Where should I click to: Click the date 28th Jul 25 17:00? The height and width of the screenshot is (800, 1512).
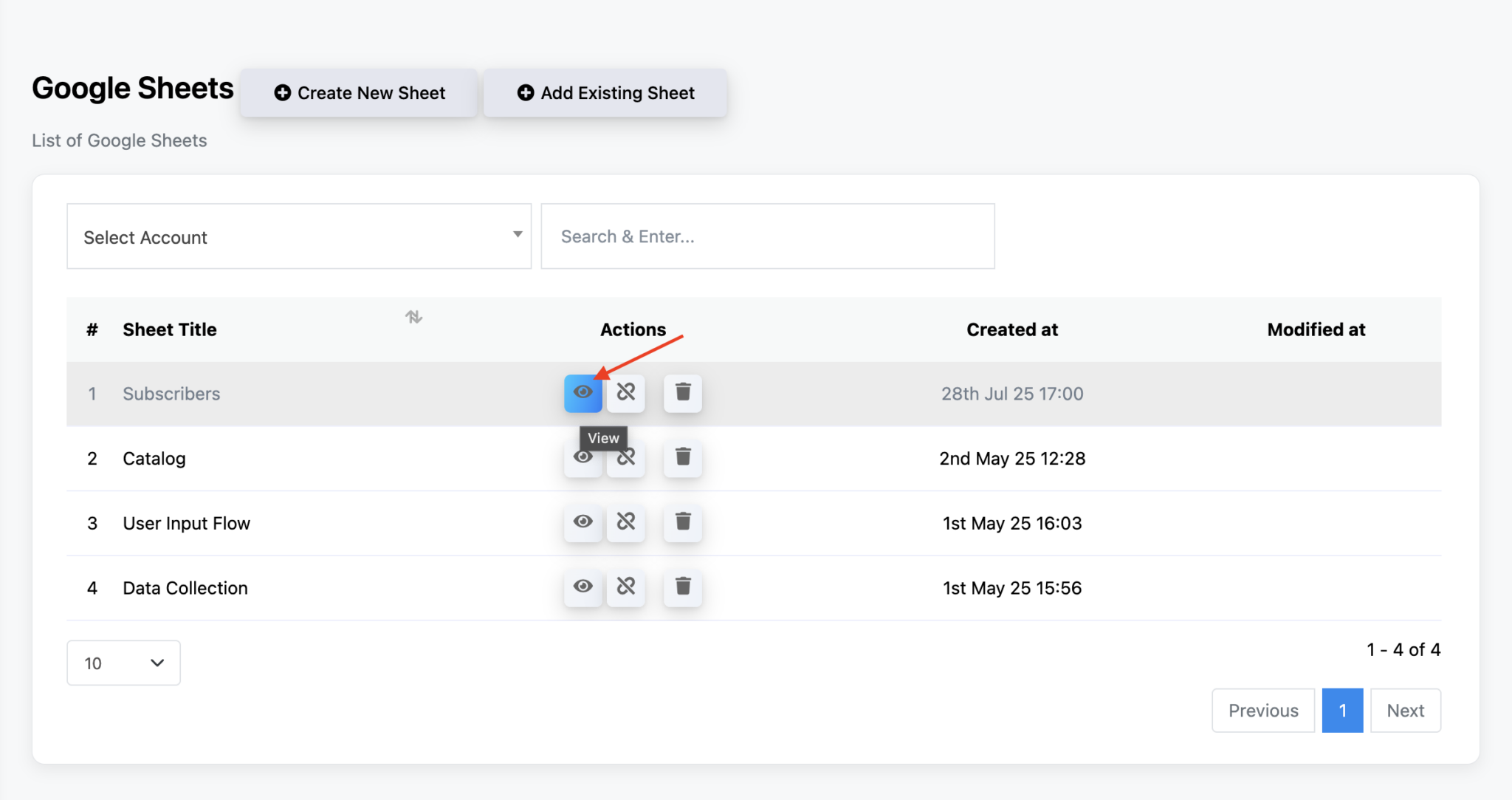(x=1012, y=394)
